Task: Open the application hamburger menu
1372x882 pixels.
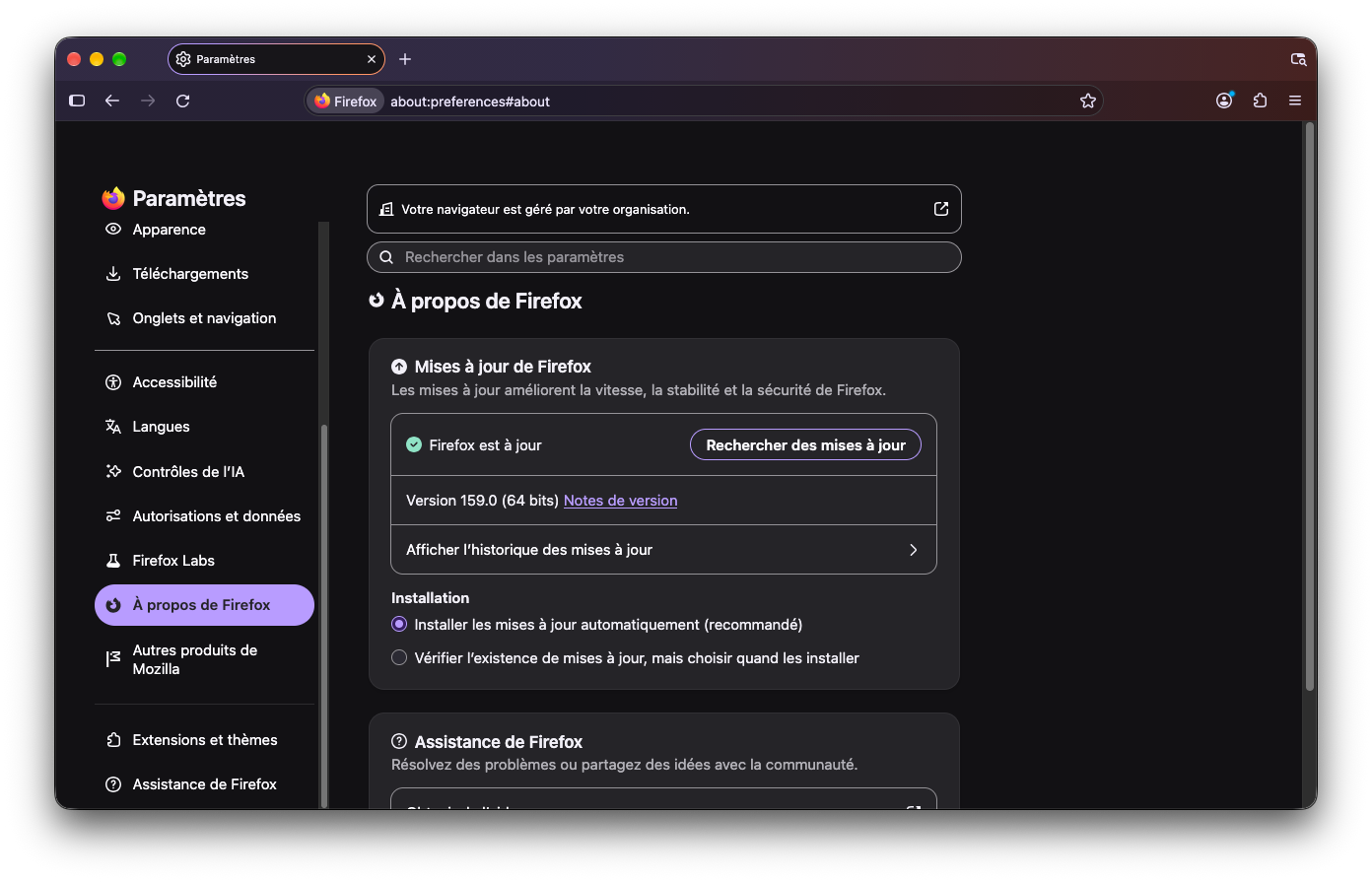Action: [x=1295, y=101]
